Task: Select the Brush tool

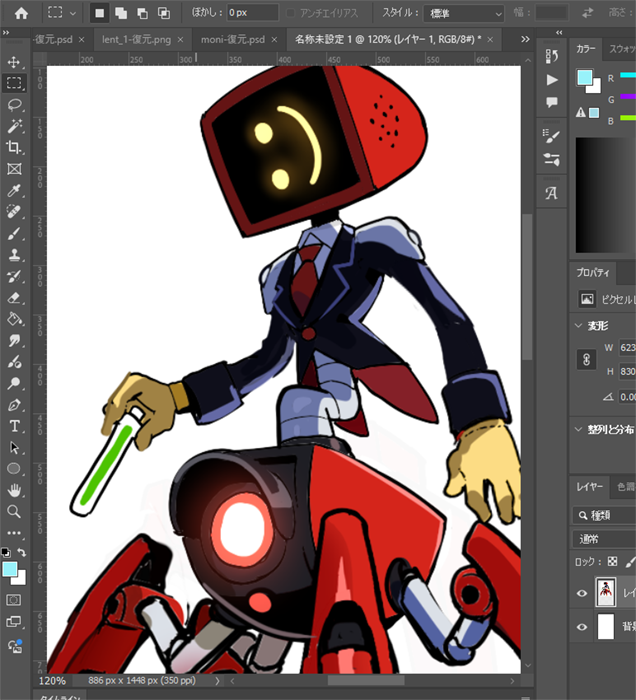Action: point(14,233)
